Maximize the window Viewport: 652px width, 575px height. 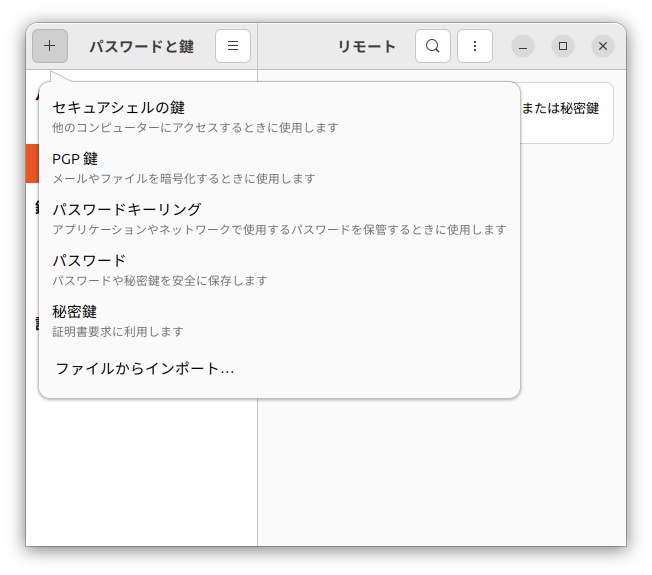coord(563,46)
